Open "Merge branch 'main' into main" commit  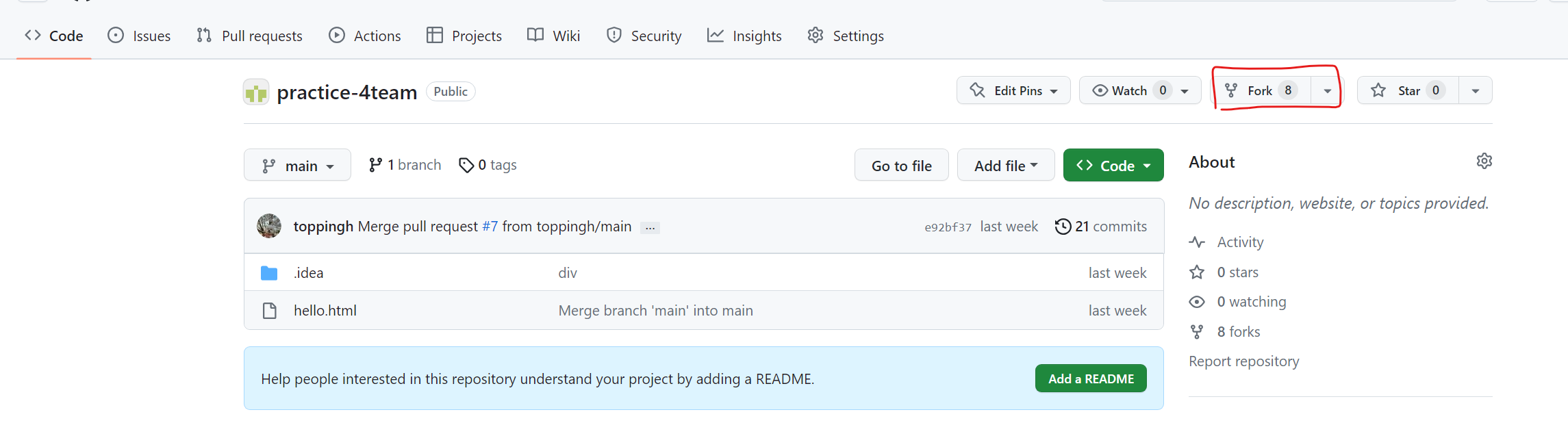click(656, 311)
